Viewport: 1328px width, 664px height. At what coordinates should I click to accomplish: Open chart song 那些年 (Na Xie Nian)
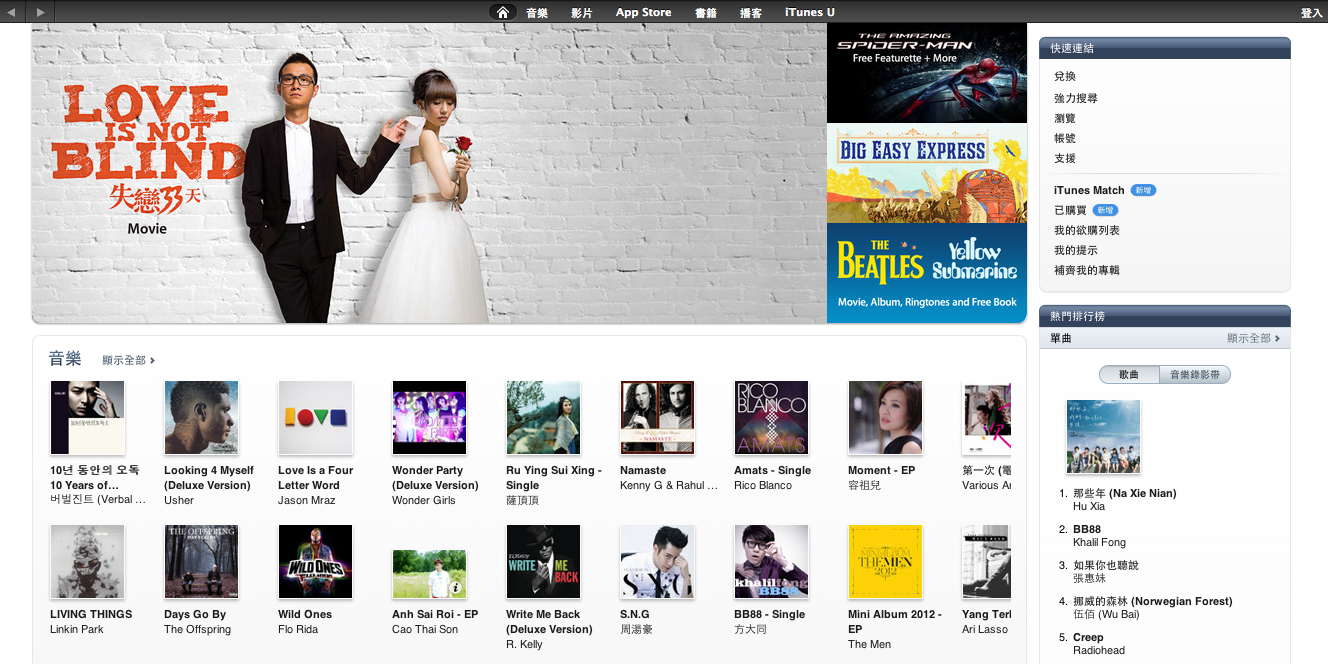pos(1124,493)
